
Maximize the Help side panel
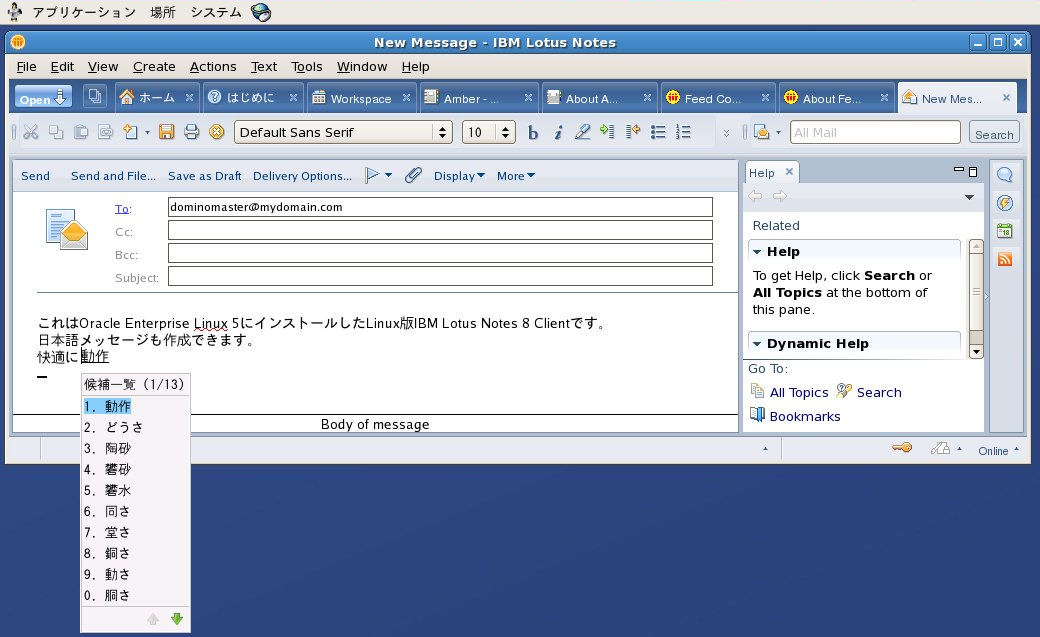(x=973, y=172)
